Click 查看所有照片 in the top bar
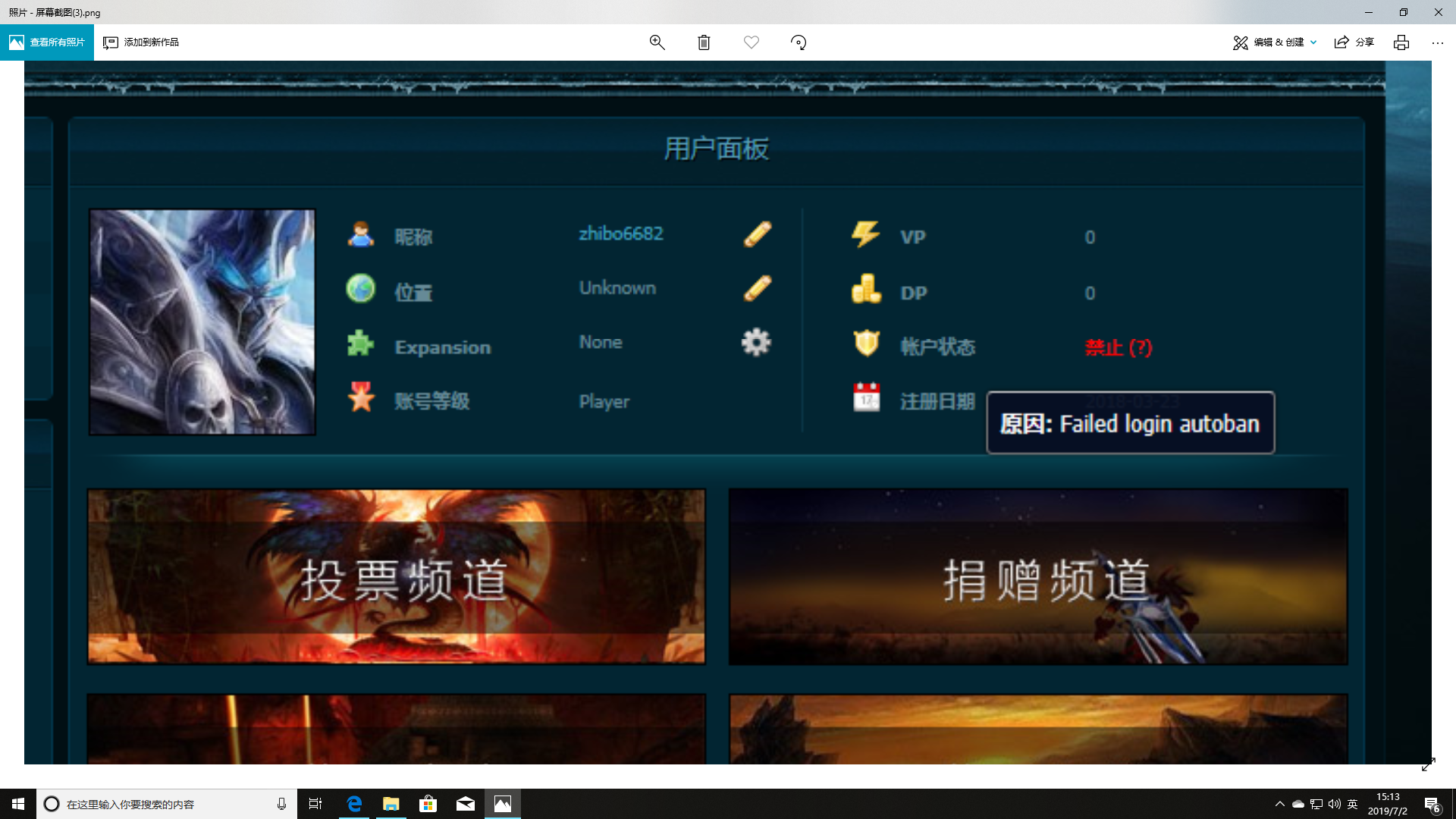Screen dimensions: 1456x819 pos(47,42)
